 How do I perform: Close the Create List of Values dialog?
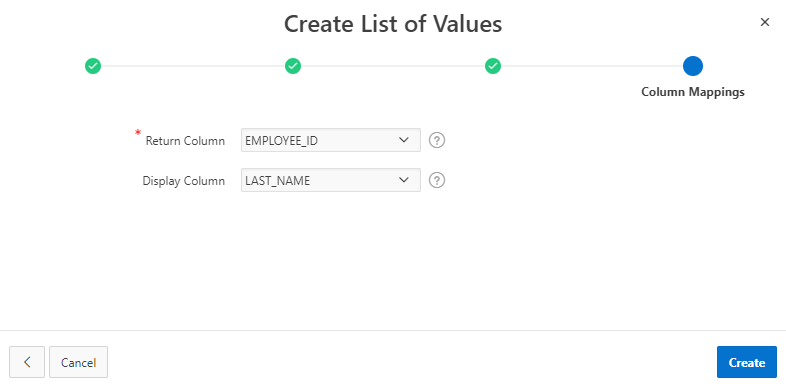coord(764,22)
